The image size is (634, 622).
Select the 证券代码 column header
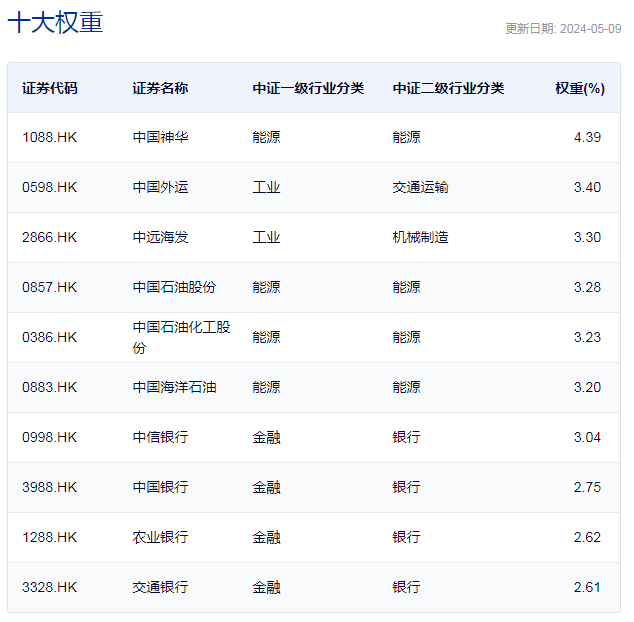point(50,88)
